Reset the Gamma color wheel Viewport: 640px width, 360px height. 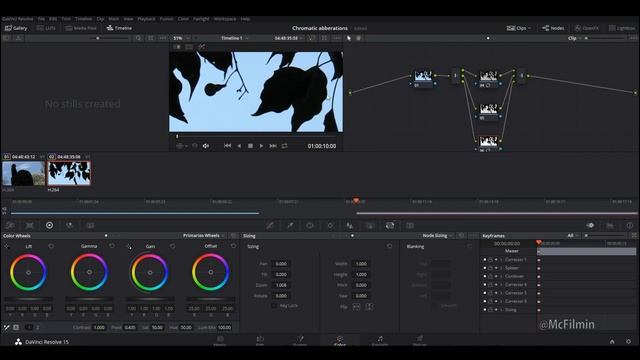[x=112, y=246]
